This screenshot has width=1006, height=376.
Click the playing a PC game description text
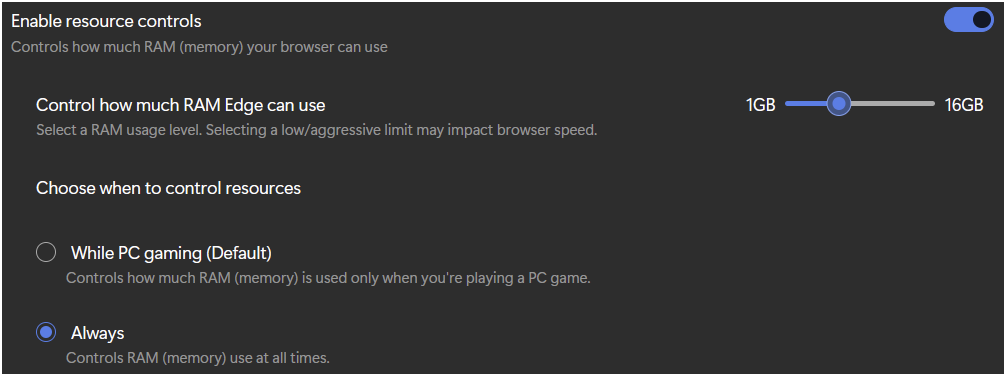pos(328,278)
